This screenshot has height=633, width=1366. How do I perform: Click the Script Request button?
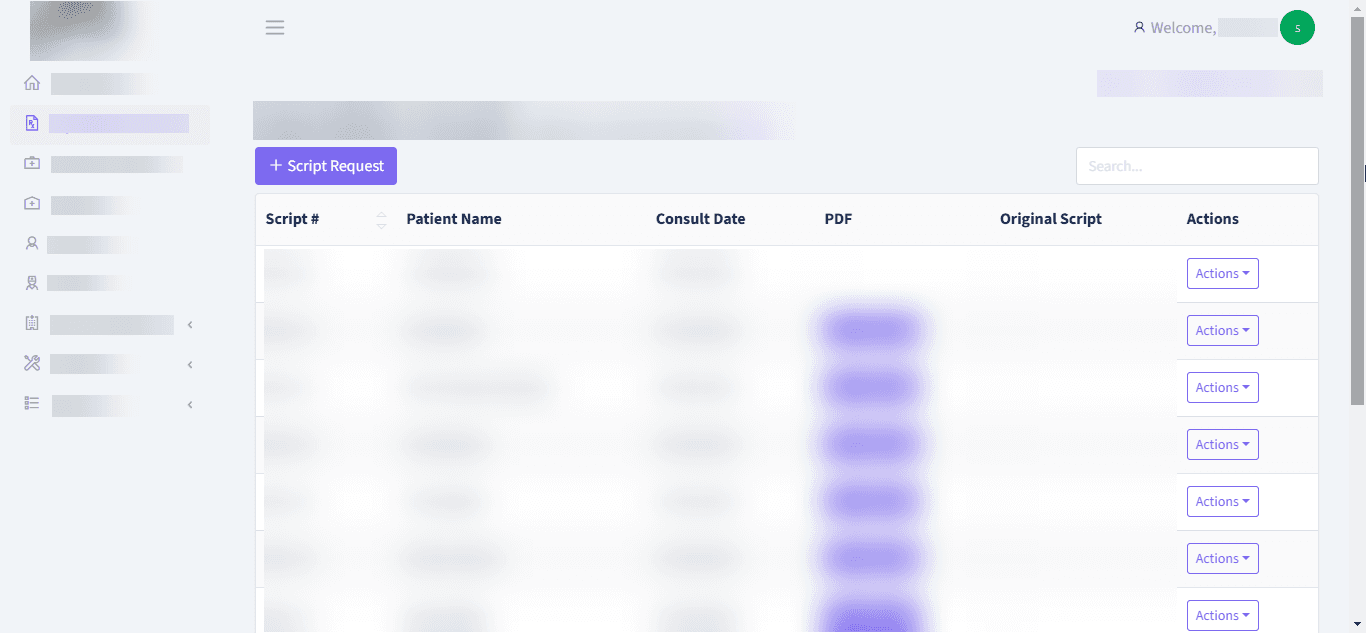326,166
